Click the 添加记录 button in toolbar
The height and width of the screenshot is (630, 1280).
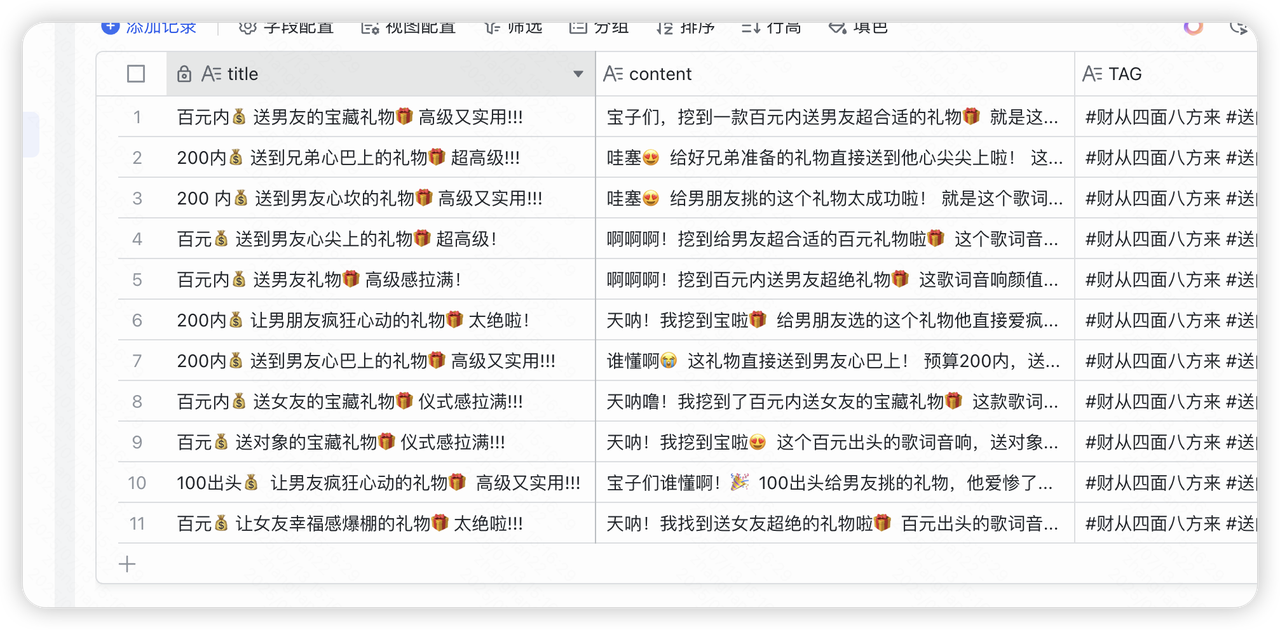coord(149,27)
